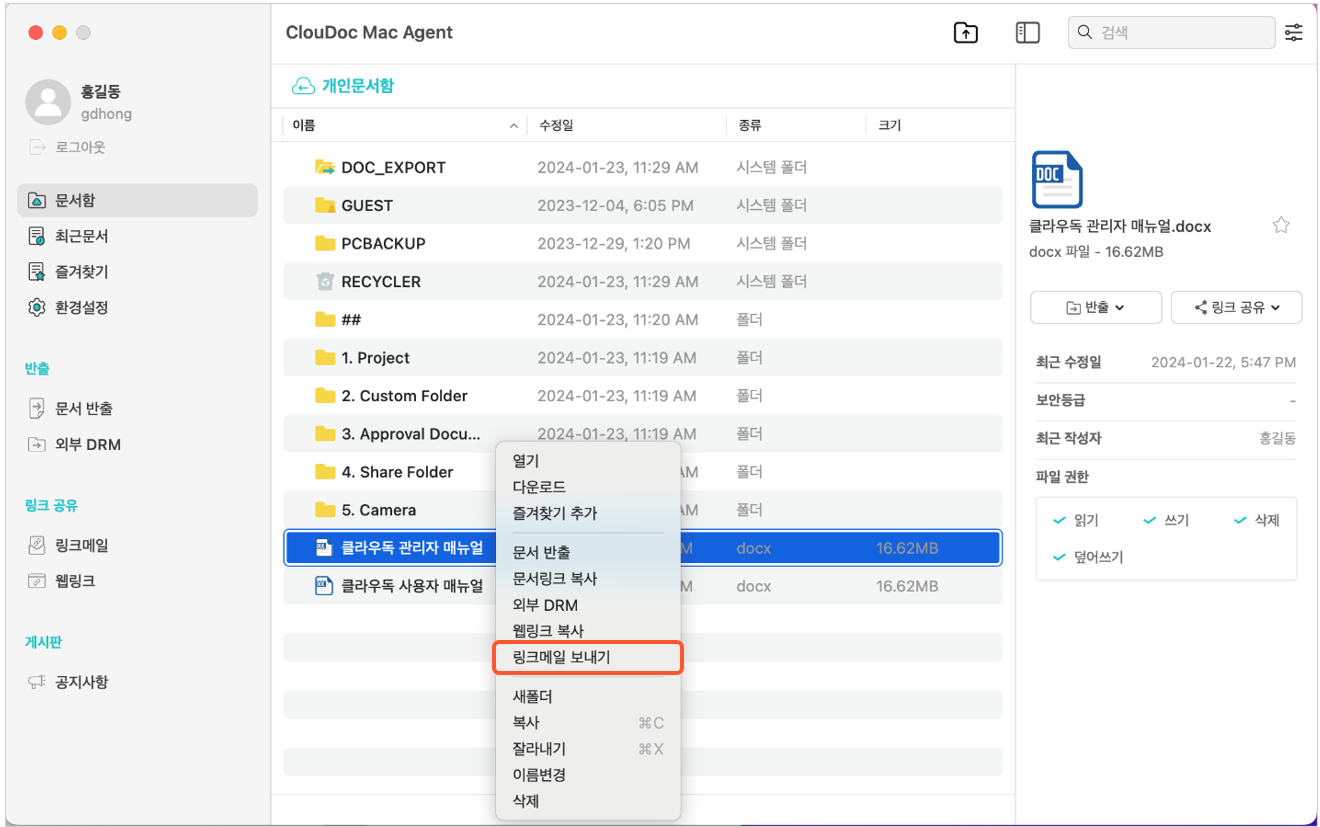
Task: Click 16.62MB size of the 사용자 매뉴얼 row
Action: tap(907, 585)
